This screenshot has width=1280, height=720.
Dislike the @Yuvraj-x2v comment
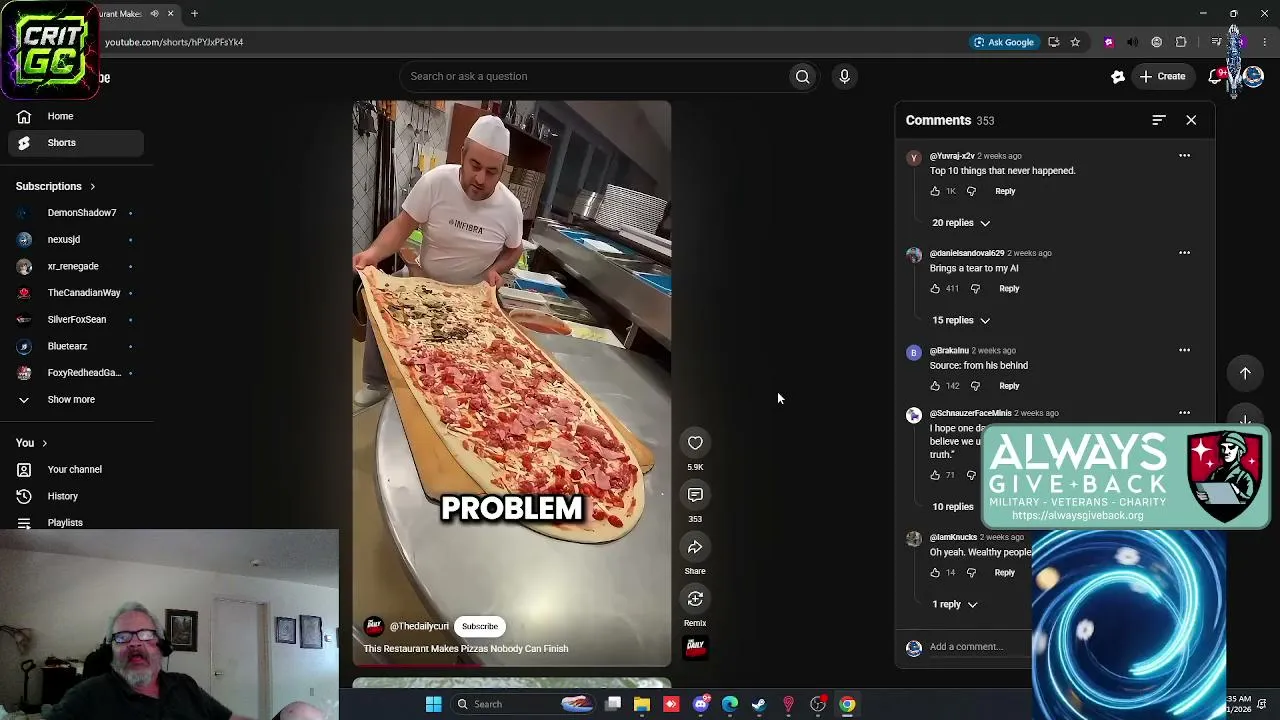pos(971,191)
